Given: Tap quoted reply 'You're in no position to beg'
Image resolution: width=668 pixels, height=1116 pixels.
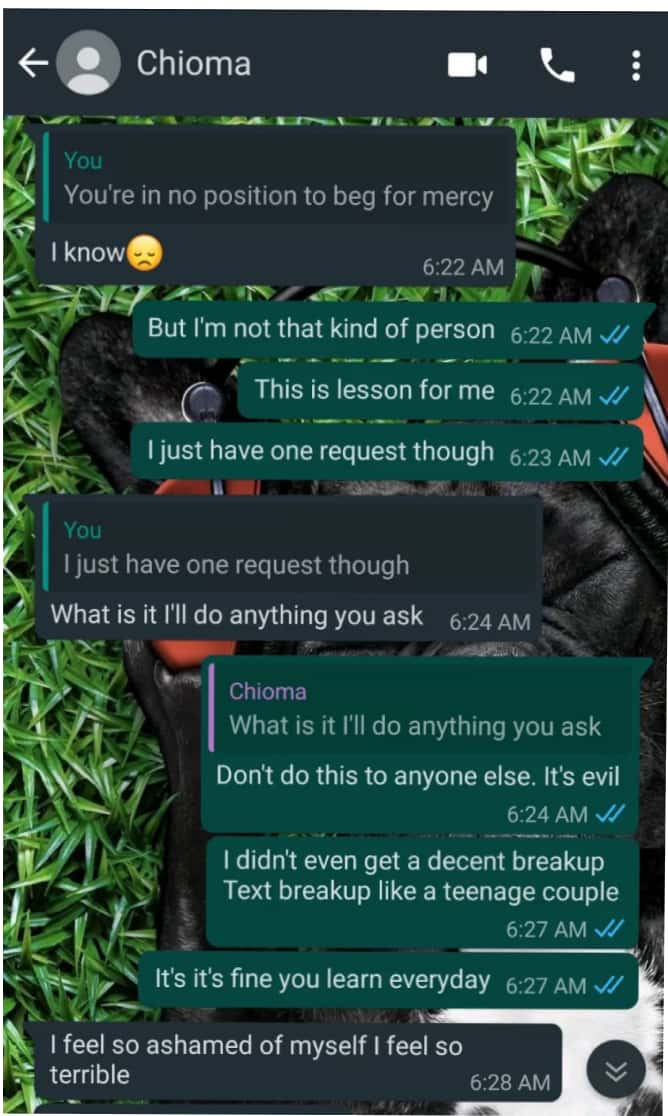Looking at the screenshot, I should pyautogui.click(x=278, y=178).
